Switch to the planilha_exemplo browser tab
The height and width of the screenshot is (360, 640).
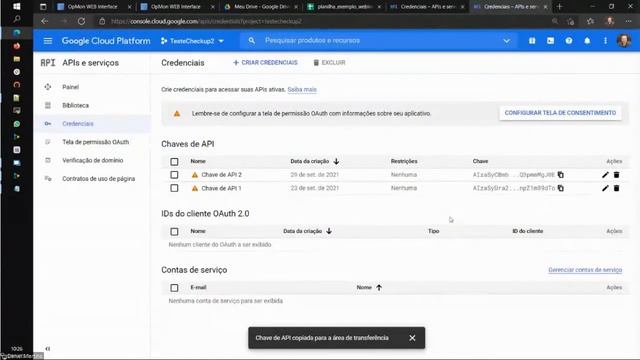[x=344, y=7]
